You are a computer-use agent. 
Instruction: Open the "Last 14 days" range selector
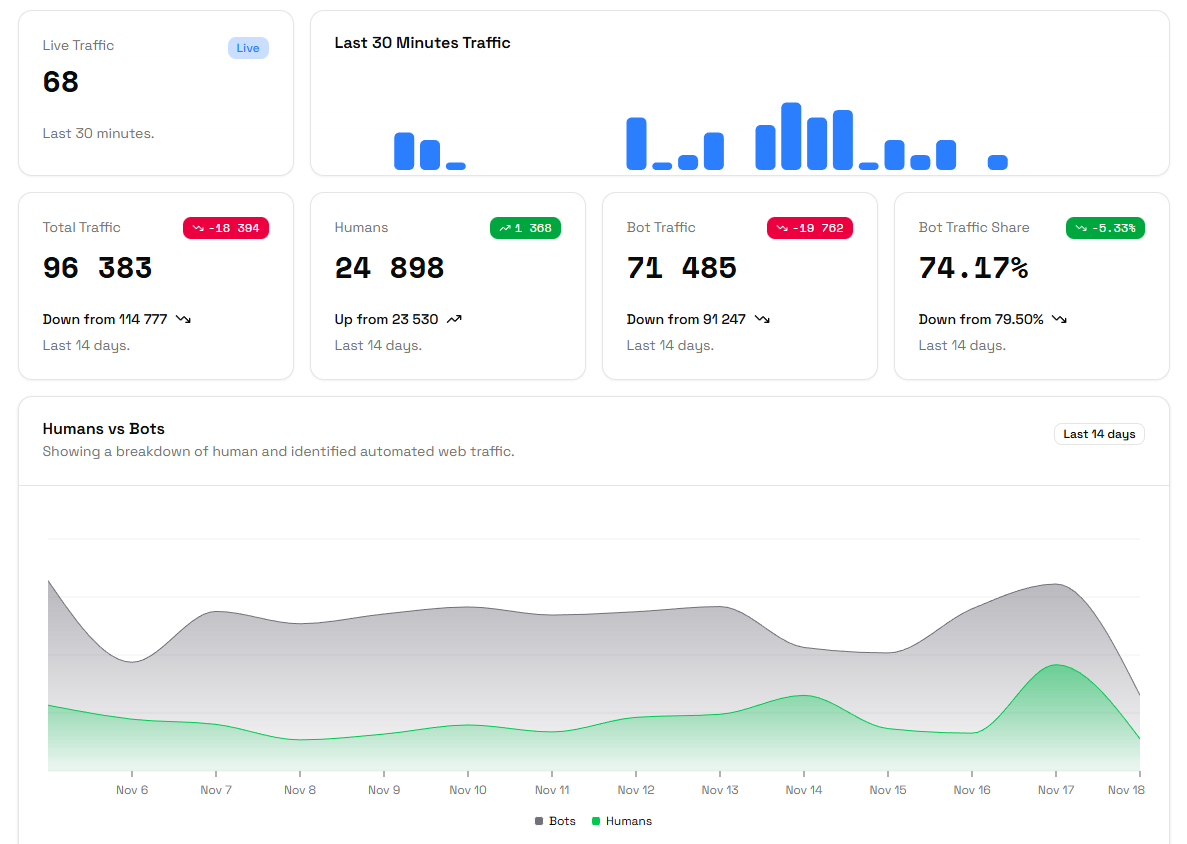[1099, 434]
